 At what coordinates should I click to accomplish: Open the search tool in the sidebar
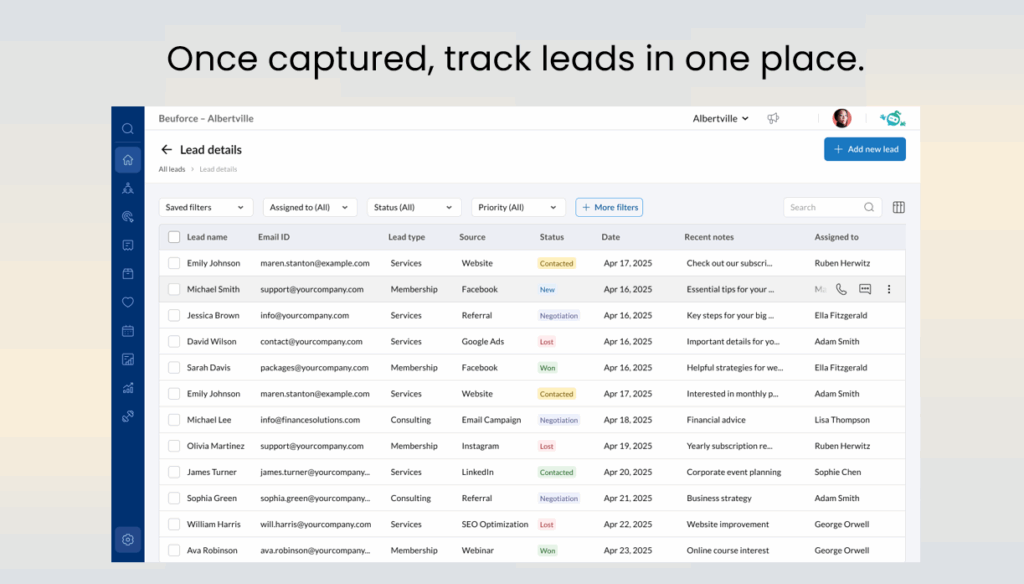127,128
